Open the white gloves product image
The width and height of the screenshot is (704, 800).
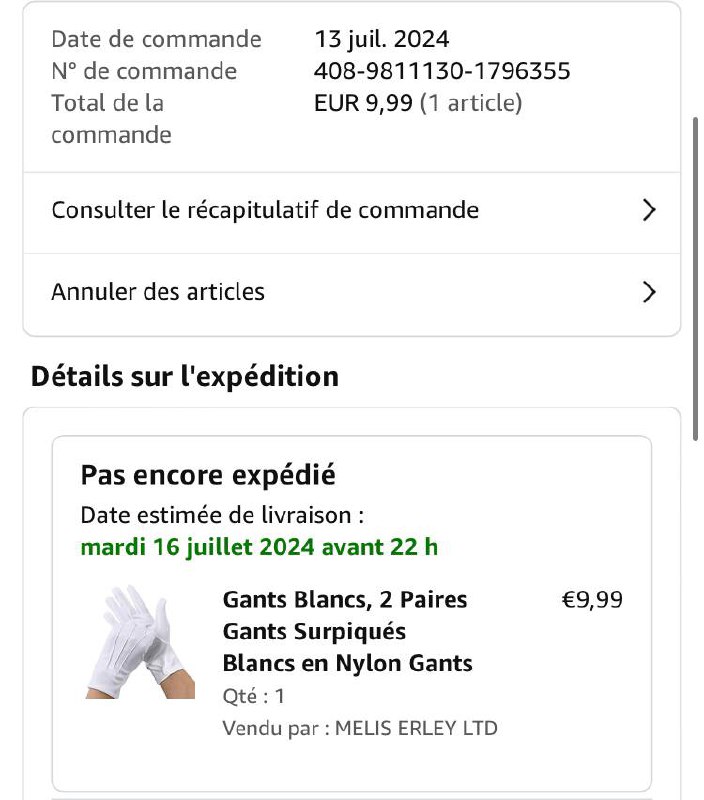point(140,641)
